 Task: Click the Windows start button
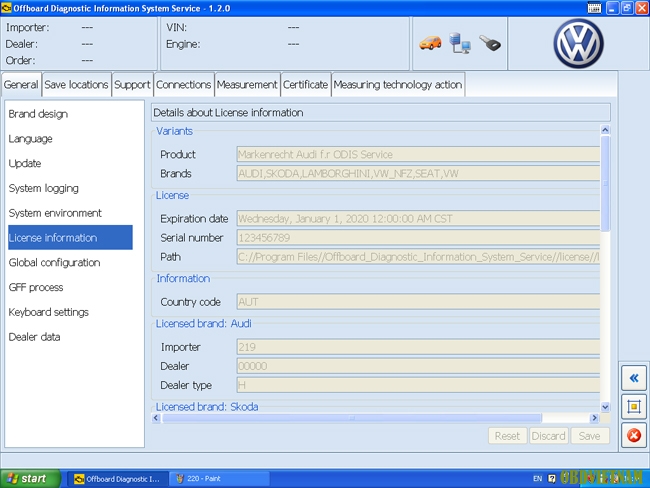(30, 478)
